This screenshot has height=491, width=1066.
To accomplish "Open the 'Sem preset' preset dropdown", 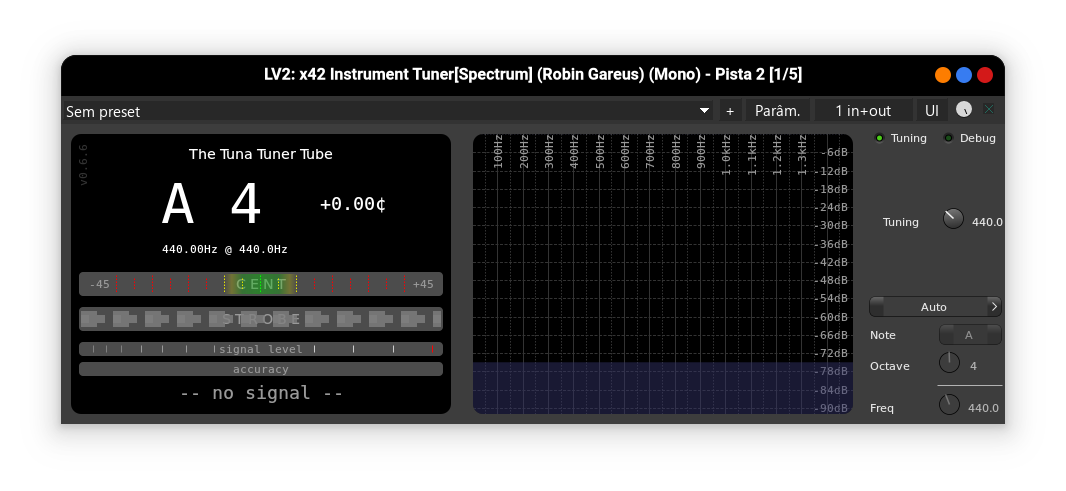I will (388, 111).
